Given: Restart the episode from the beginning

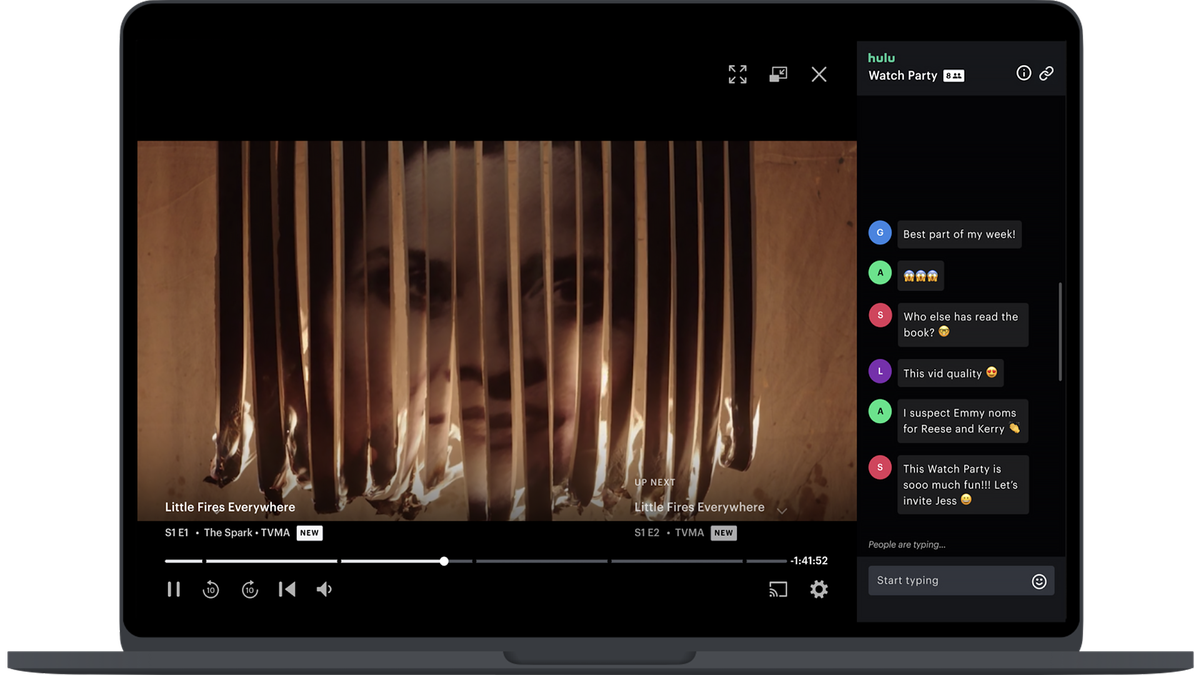Looking at the screenshot, I should [x=287, y=589].
